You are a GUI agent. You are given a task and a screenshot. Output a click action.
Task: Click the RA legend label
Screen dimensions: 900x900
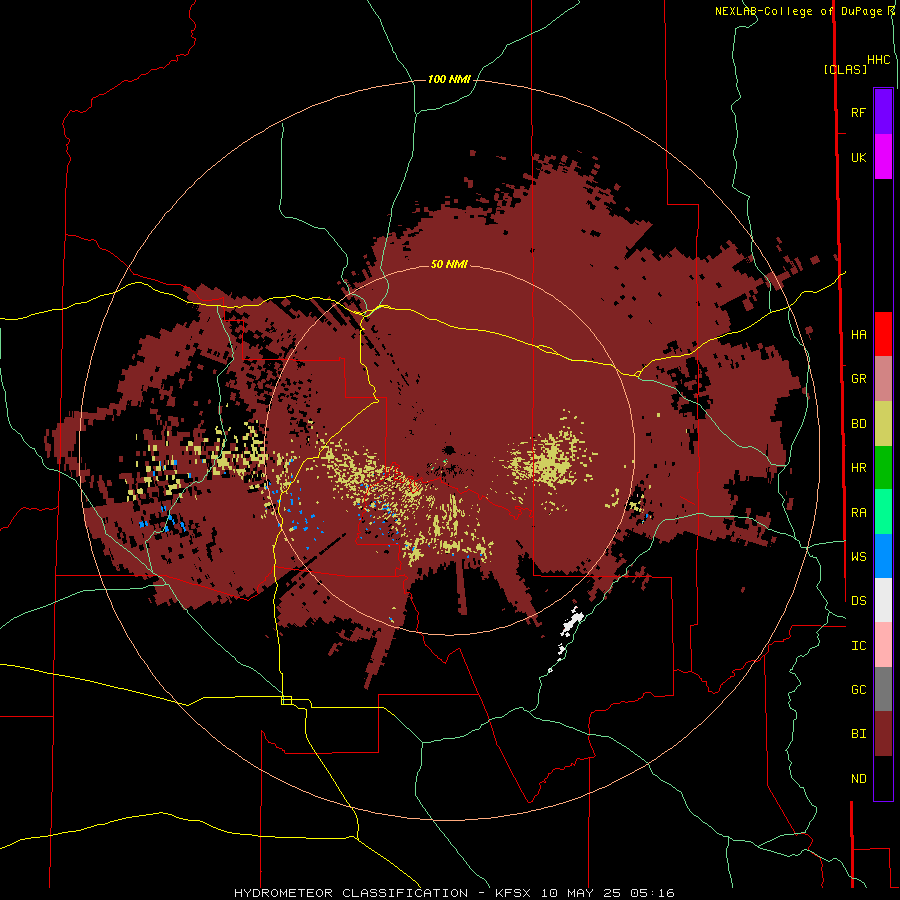pos(858,513)
